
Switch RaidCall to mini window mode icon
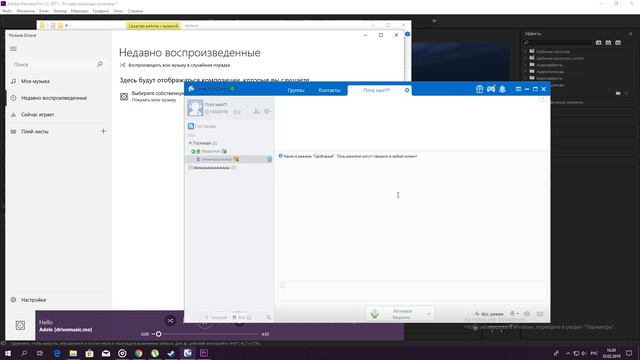pyautogui.click(x=518, y=89)
